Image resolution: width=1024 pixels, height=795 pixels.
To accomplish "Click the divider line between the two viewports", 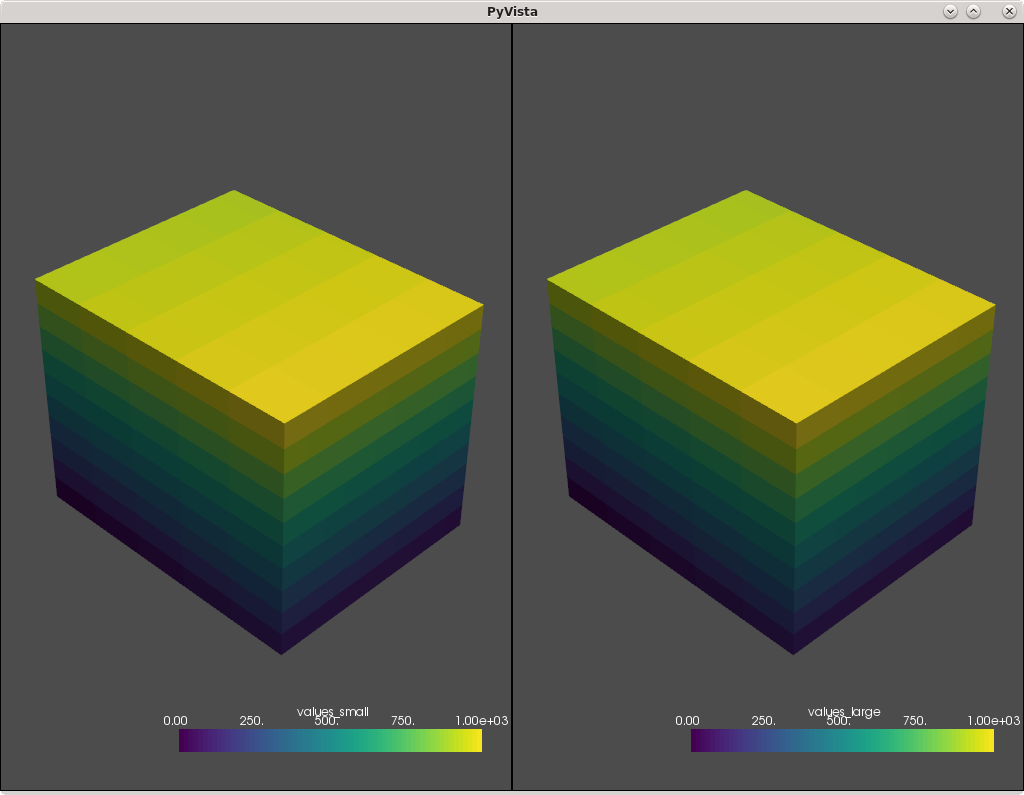I will [x=512, y=400].
